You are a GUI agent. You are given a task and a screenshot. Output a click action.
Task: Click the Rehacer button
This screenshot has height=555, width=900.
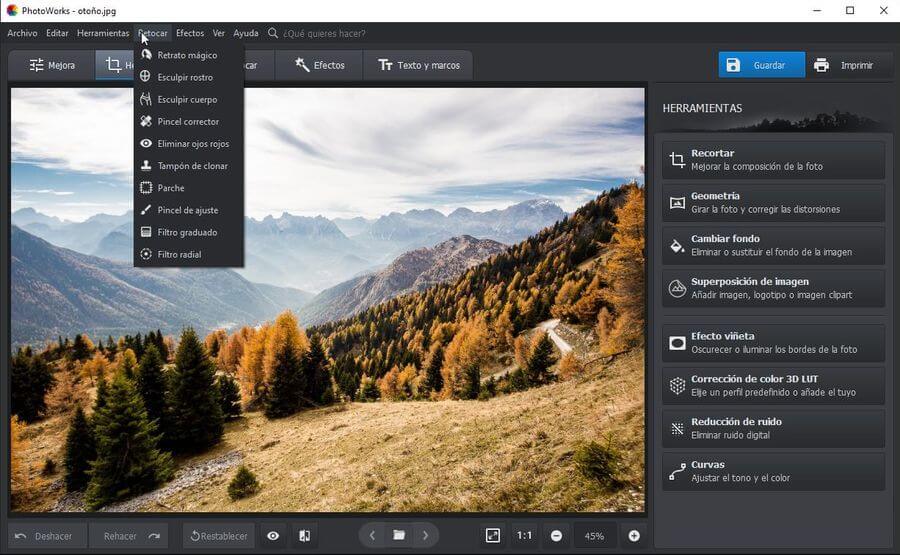point(129,536)
